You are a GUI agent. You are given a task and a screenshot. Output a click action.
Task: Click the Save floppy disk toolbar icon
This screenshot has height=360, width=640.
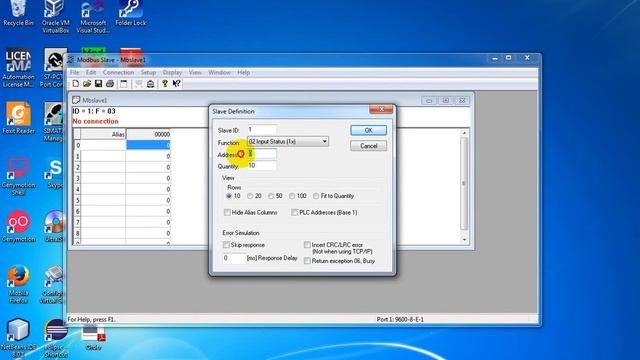click(x=98, y=84)
